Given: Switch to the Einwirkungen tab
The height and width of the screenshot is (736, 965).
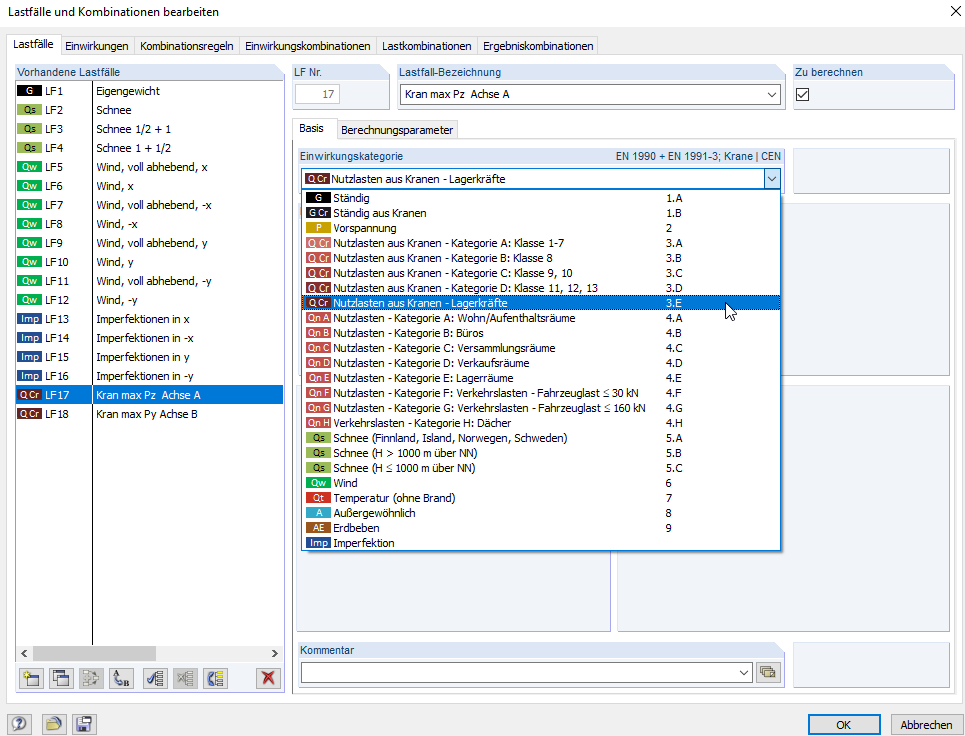Looking at the screenshot, I should [x=97, y=46].
